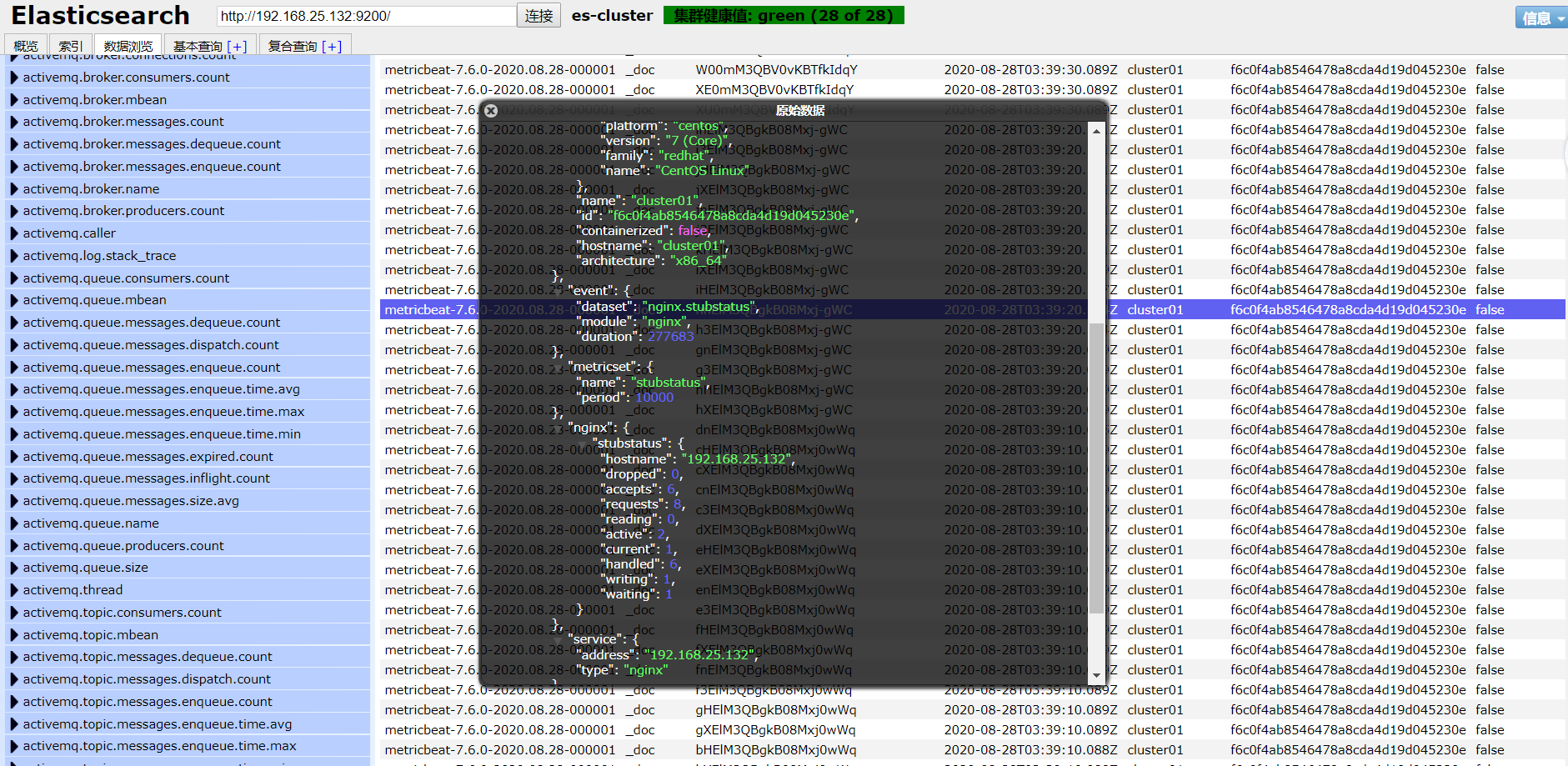Expand activemq.queue.messages.enqueue.time.min field

(14, 434)
